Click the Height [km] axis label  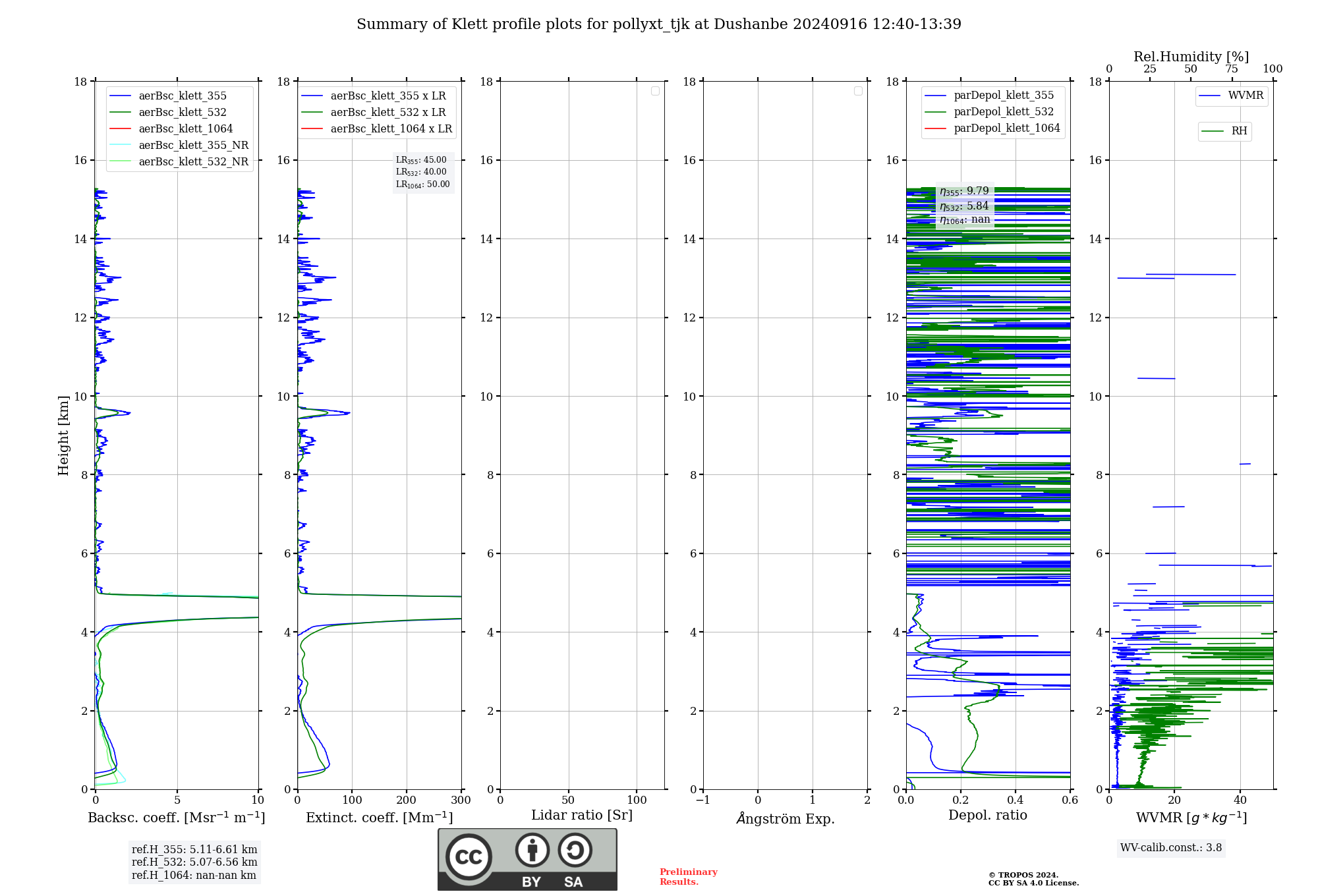point(63,435)
